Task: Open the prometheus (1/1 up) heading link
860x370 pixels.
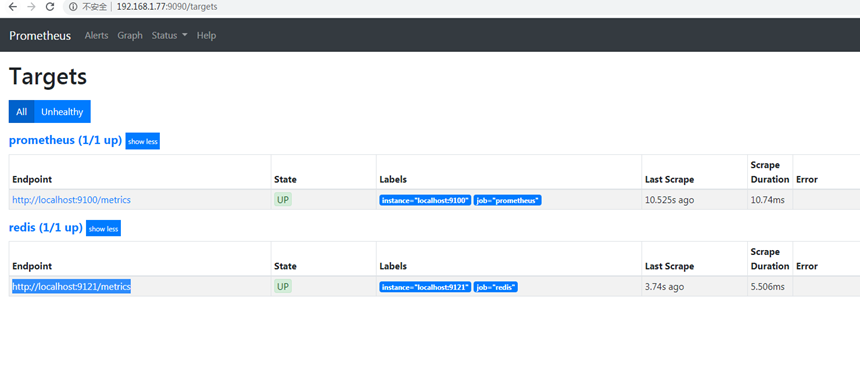Action: pos(65,140)
